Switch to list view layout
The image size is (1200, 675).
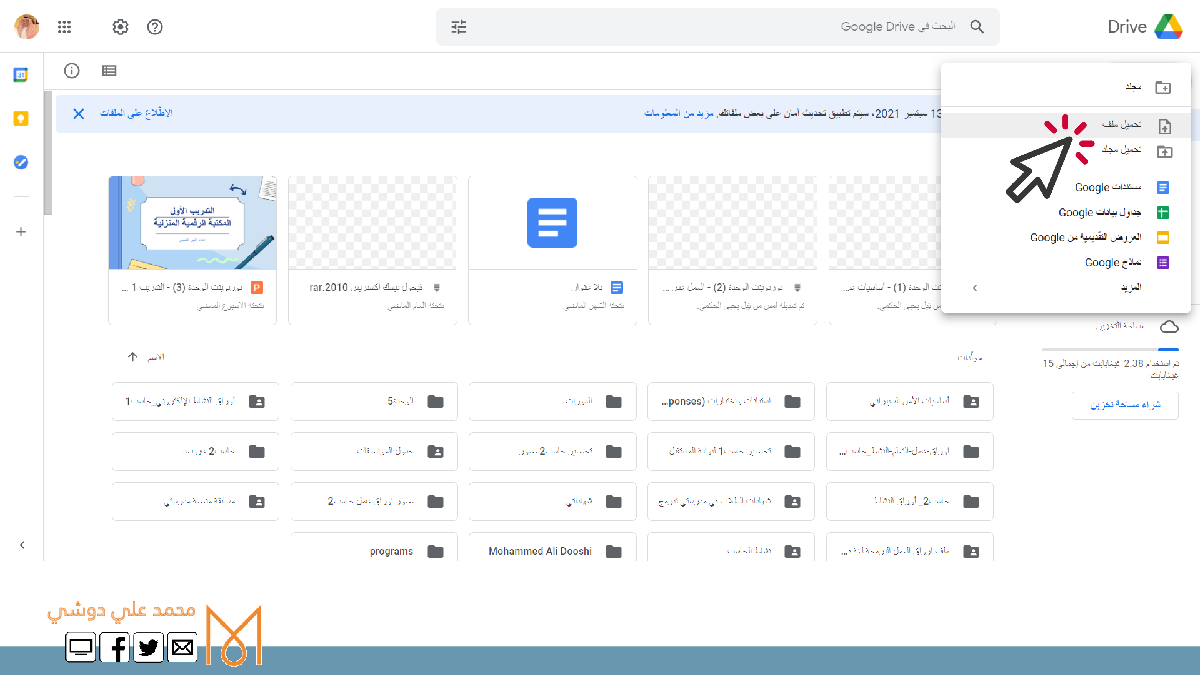(109, 71)
